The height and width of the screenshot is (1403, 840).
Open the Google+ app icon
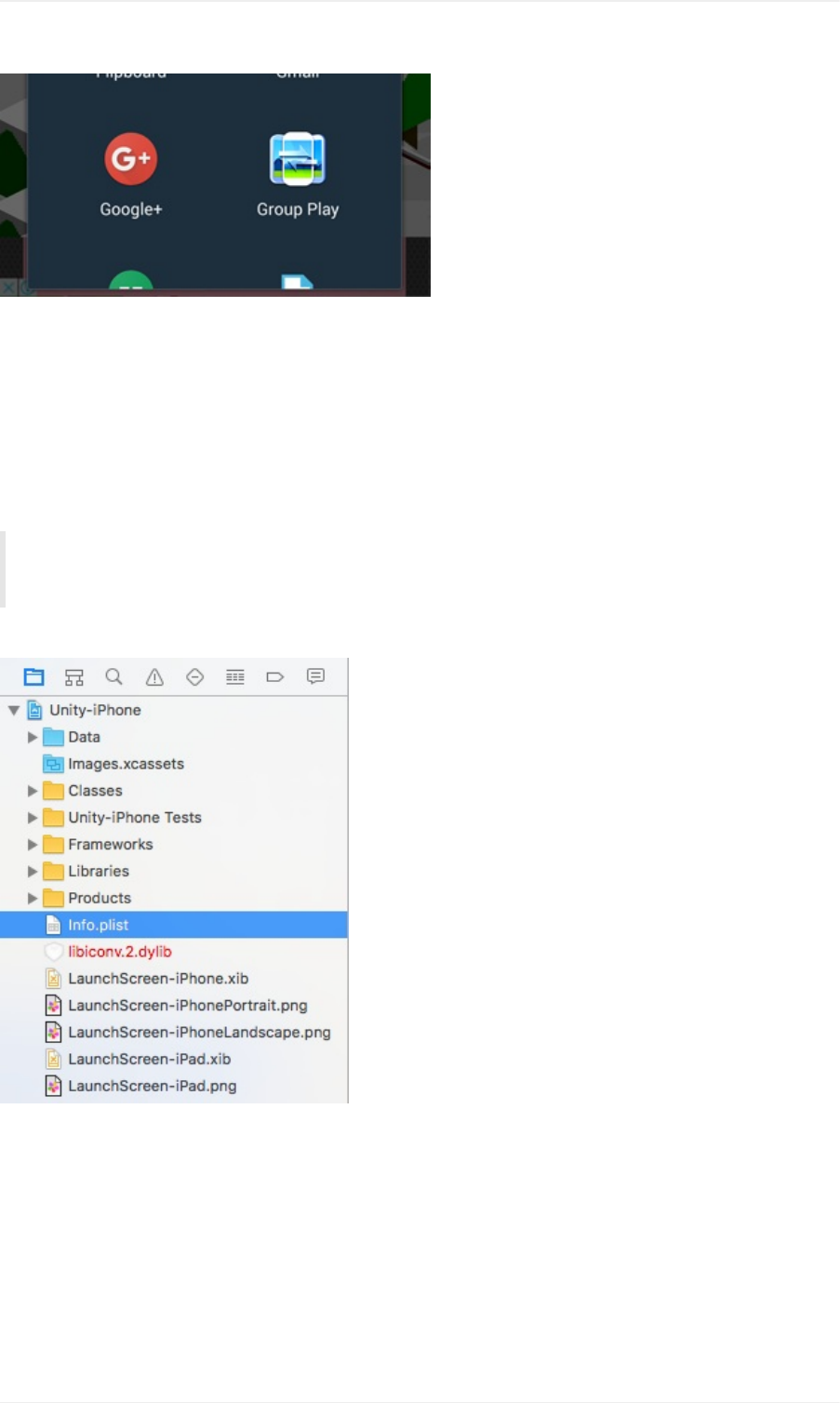131,159
